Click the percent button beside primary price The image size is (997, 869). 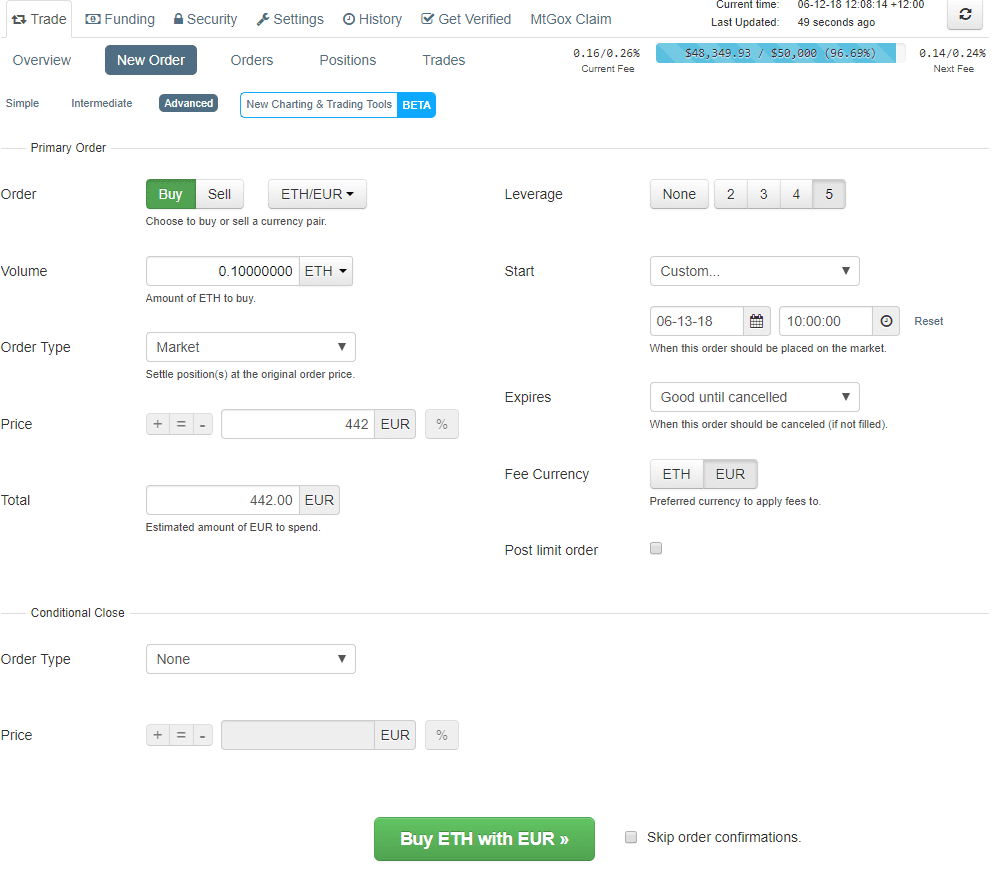point(441,424)
